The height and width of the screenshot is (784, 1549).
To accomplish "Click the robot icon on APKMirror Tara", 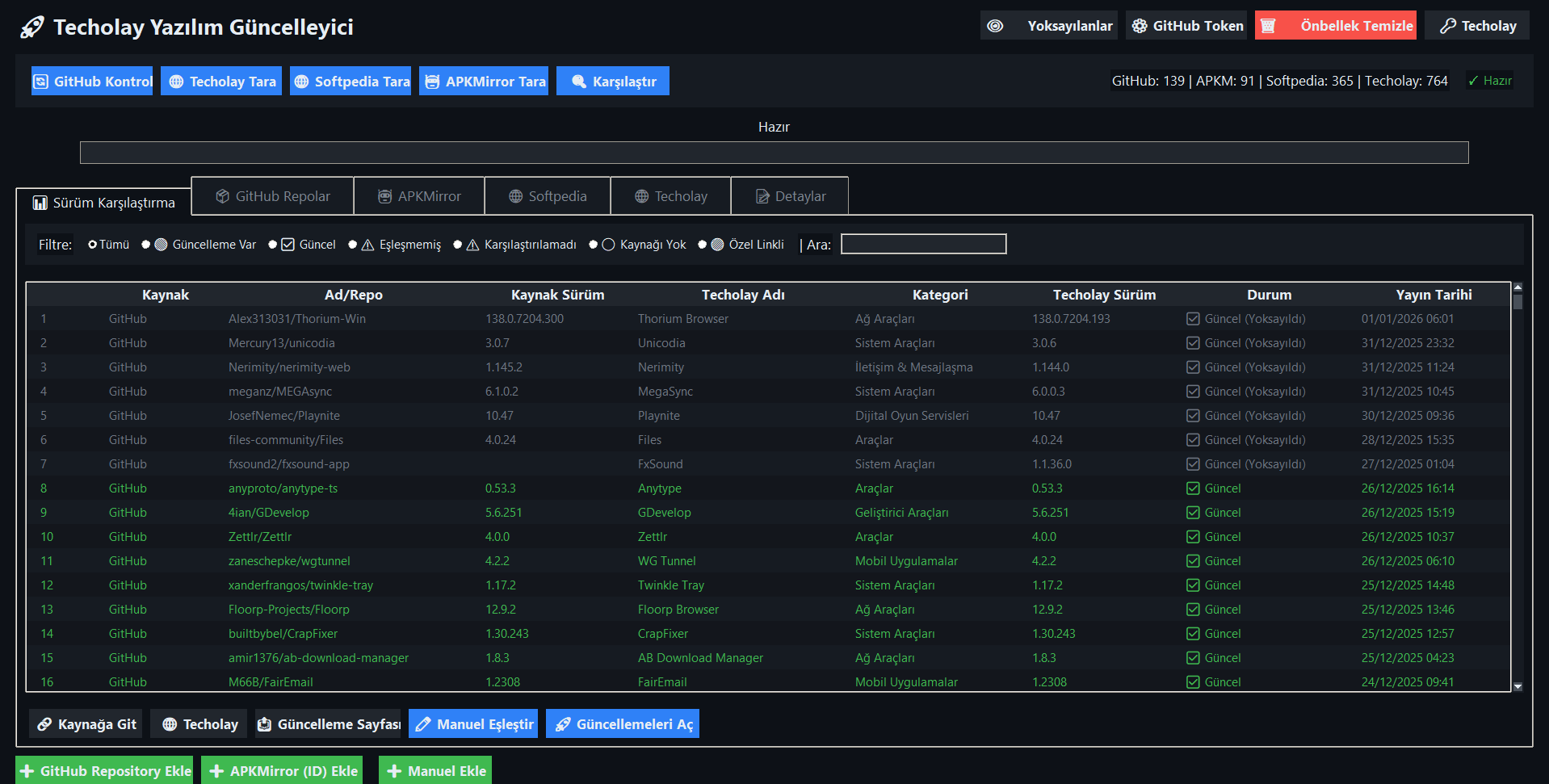I will pyautogui.click(x=432, y=82).
